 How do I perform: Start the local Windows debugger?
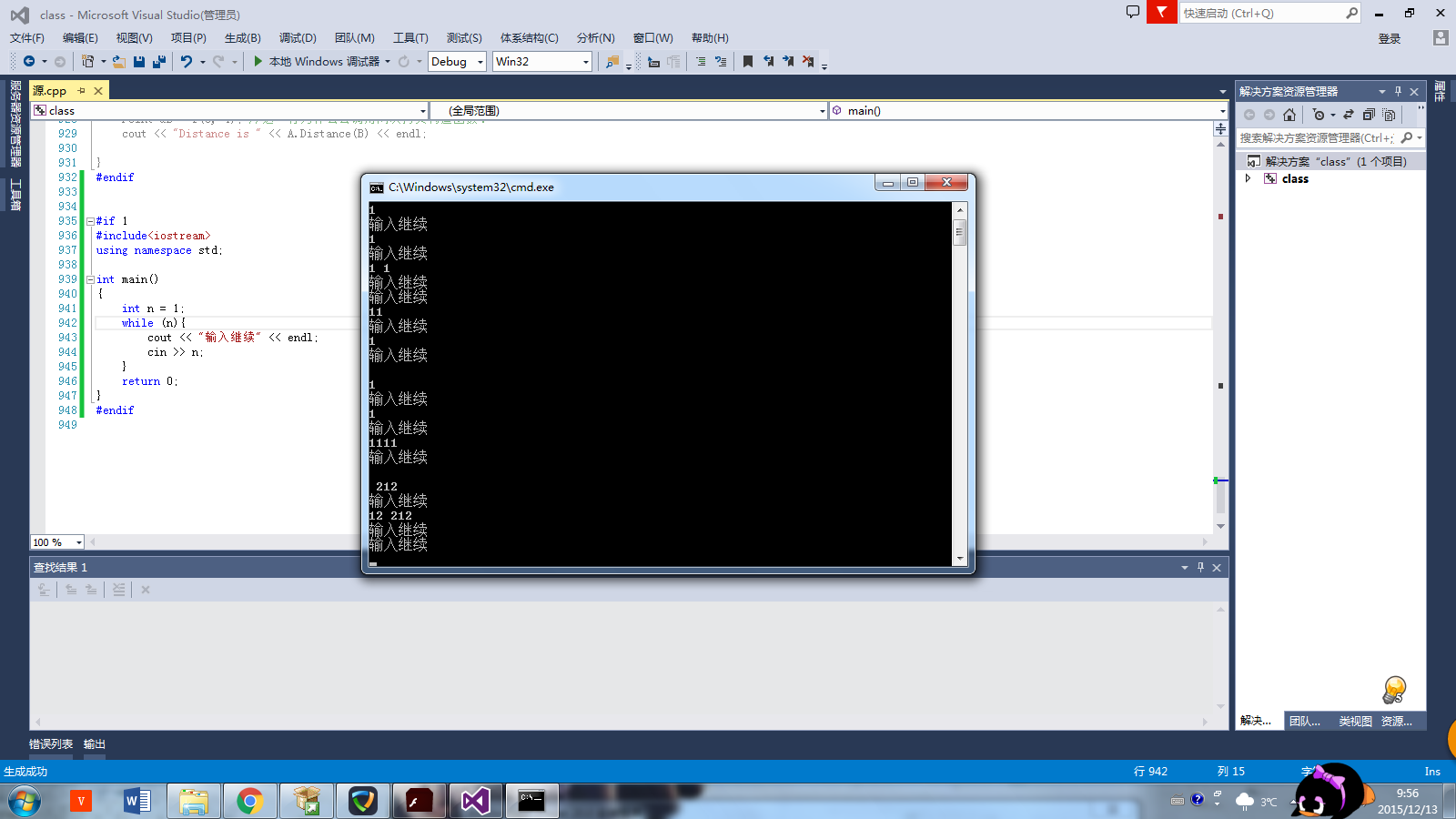[x=316, y=61]
